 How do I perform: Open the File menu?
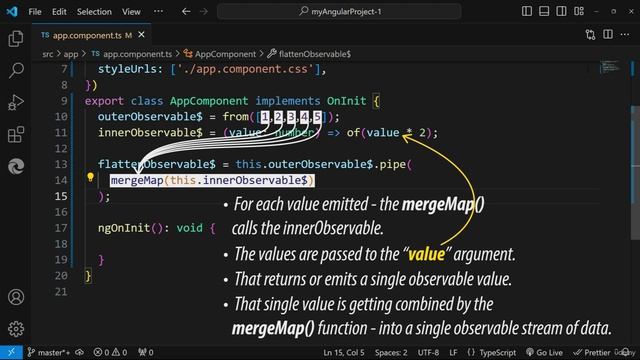click(x=35, y=12)
